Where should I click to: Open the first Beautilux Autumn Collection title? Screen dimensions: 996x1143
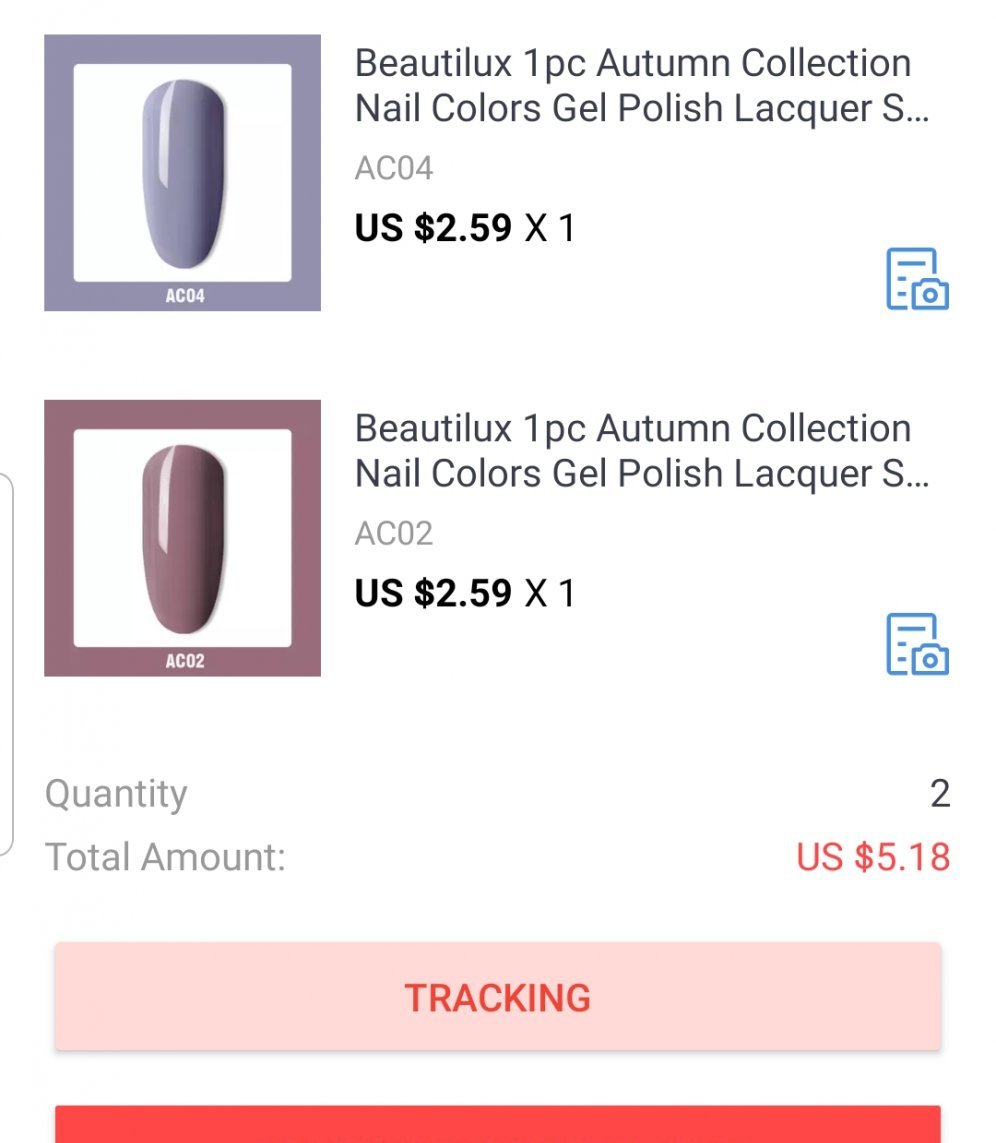pos(641,85)
